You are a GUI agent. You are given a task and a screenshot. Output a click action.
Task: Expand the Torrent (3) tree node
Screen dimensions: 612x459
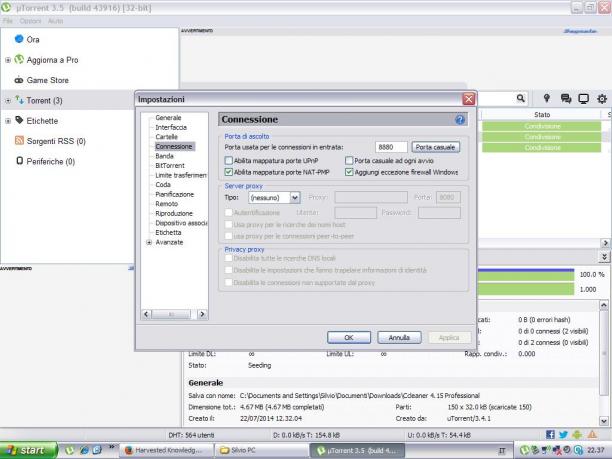click(8, 101)
